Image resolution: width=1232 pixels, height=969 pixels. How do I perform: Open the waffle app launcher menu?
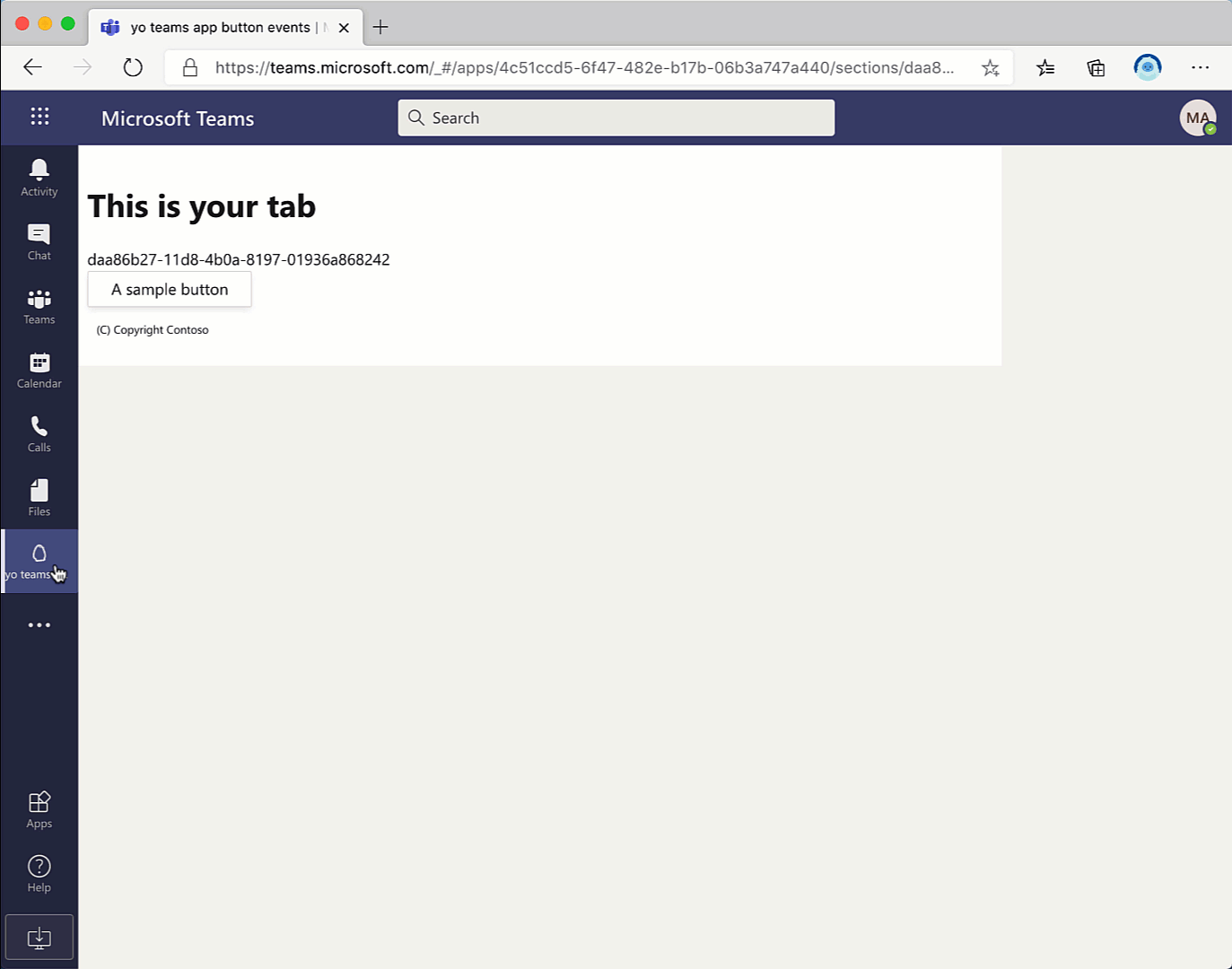click(39, 117)
